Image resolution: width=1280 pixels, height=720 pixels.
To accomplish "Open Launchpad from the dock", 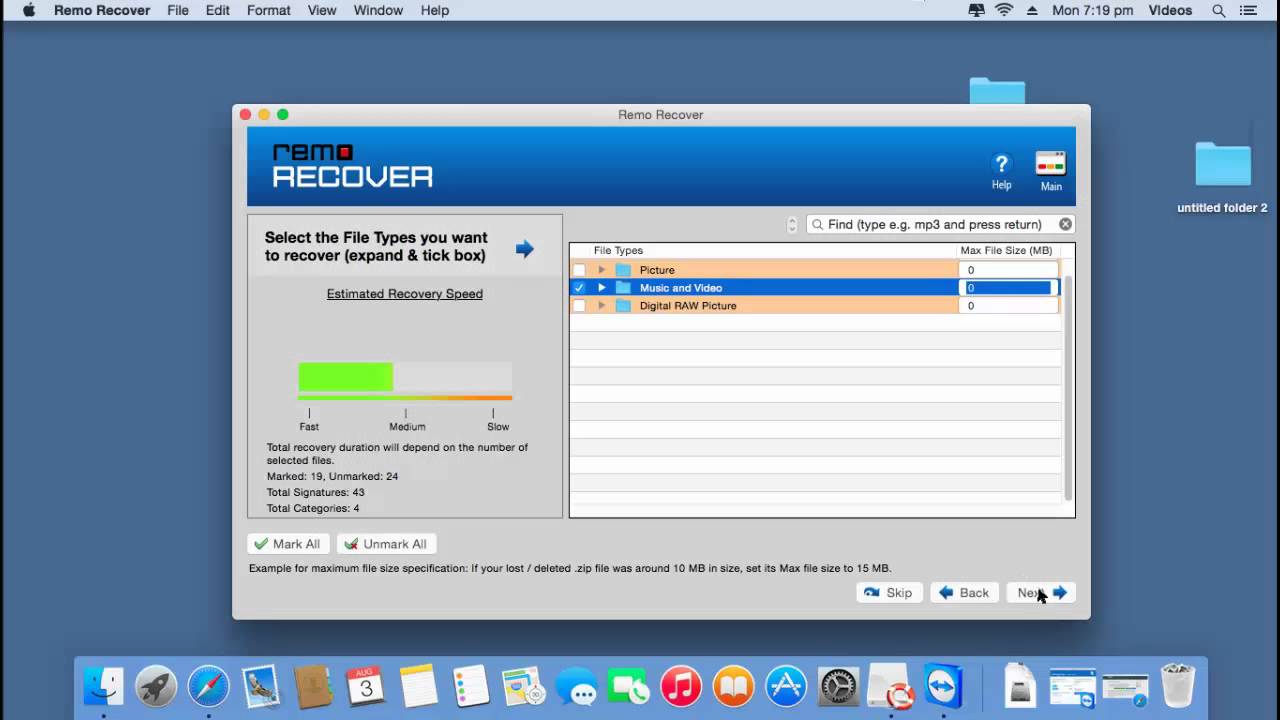I will (156, 686).
